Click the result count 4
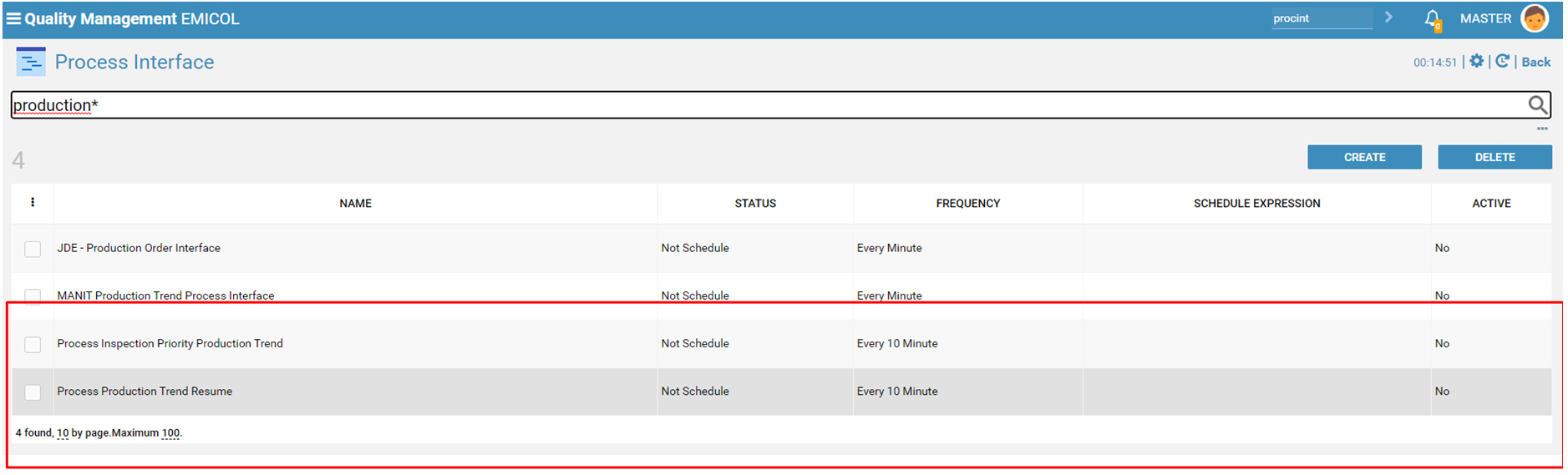The width and height of the screenshot is (1568, 475). click(18, 159)
